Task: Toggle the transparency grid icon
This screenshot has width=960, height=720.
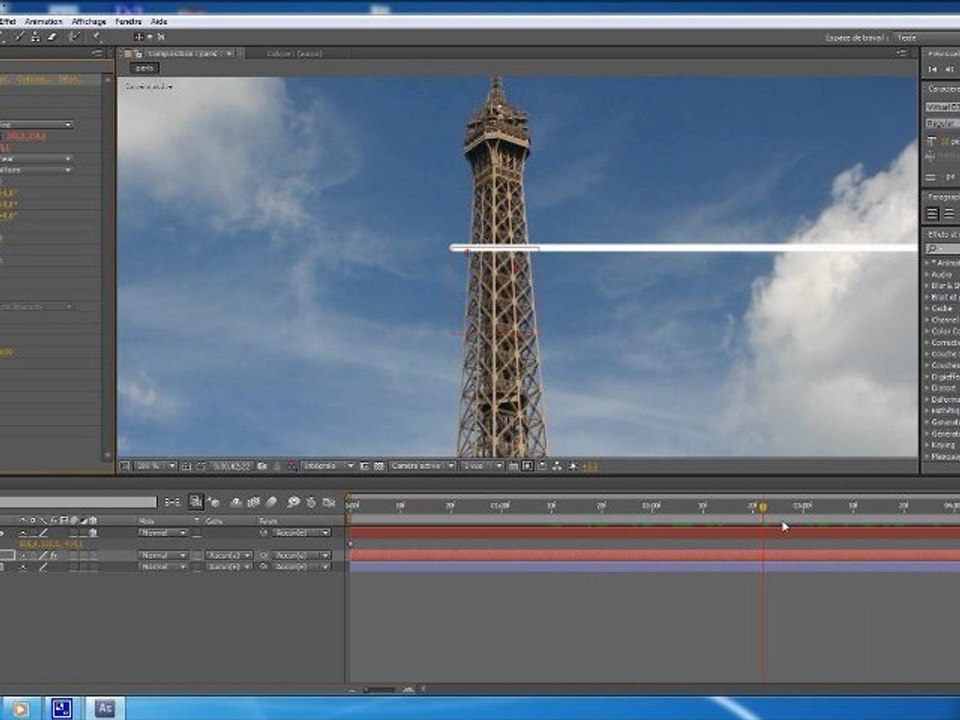Action: pos(379,466)
